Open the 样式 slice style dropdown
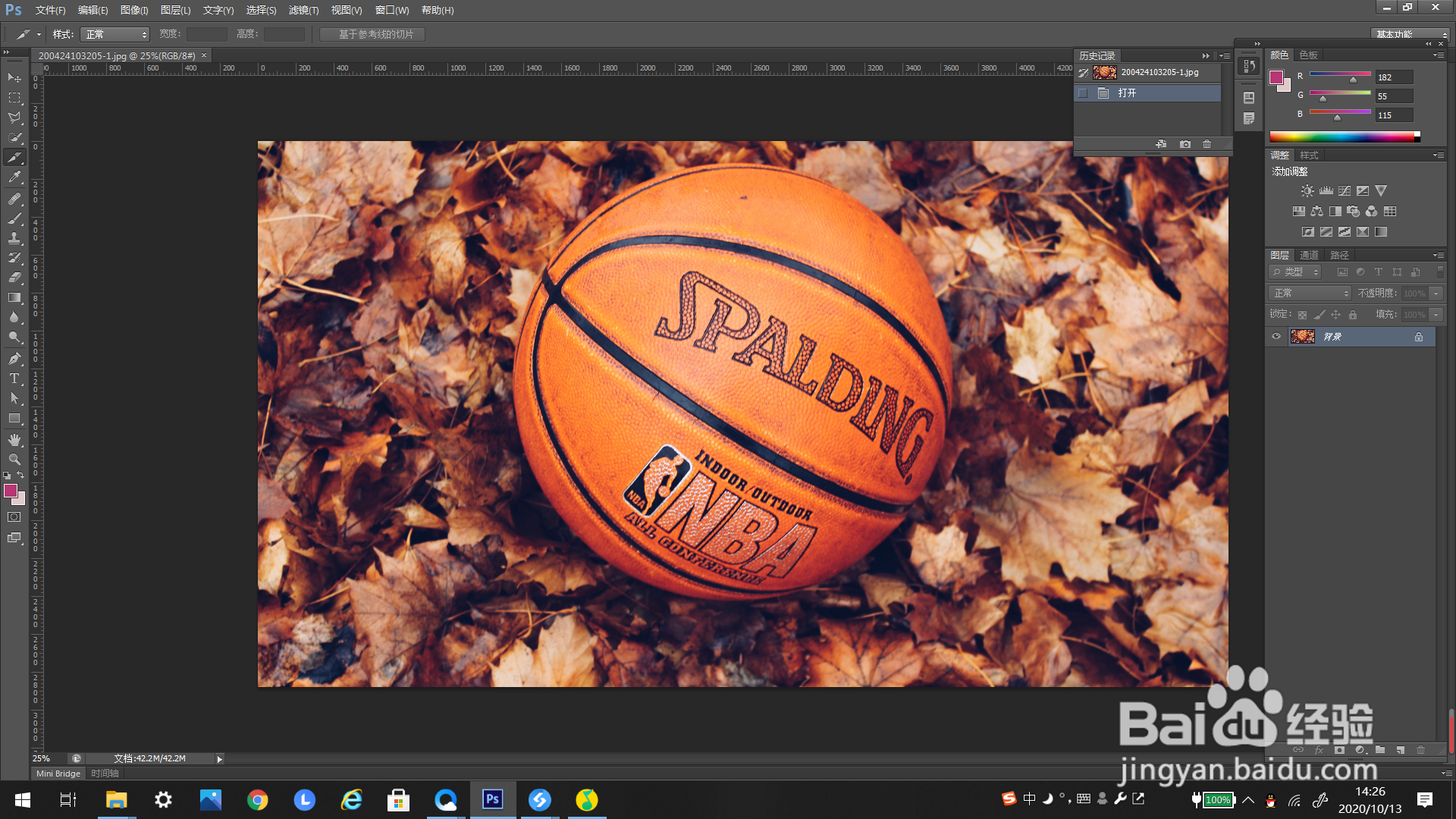 [115, 35]
